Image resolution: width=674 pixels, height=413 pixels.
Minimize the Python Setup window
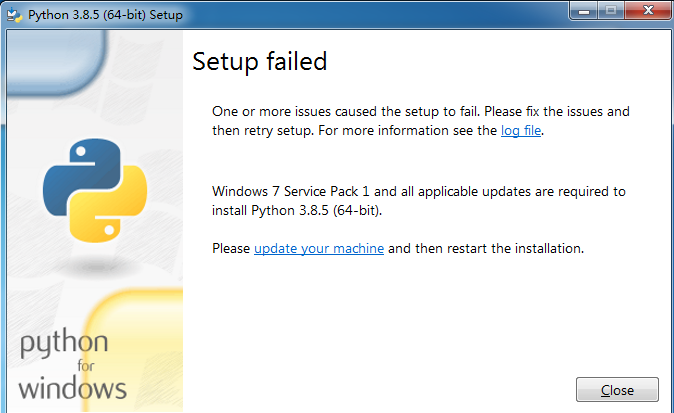pos(584,10)
